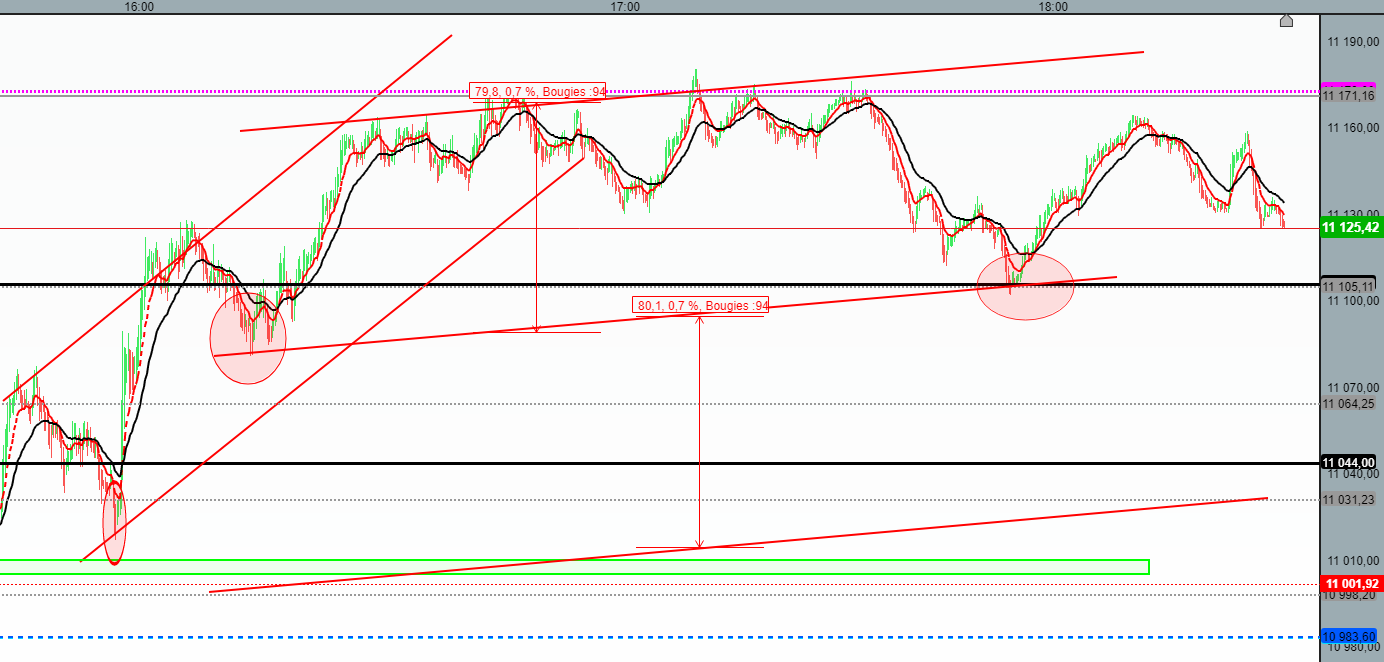The width and height of the screenshot is (1384, 662).
Task: Select the thick black line at 11 044,00
Action: point(660,463)
